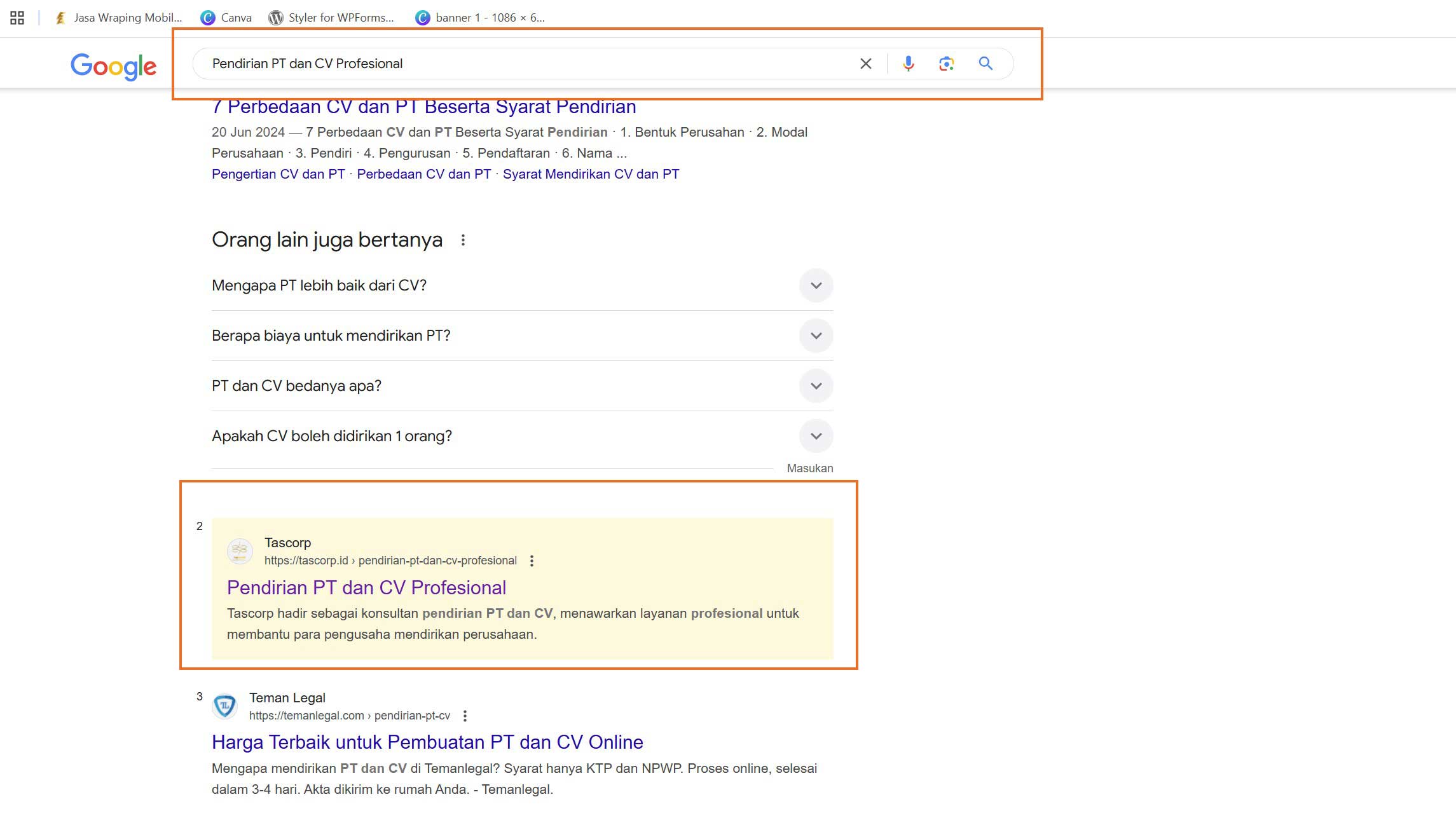
Task: Click the Teman Legal description snippet
Action: [514, 779]
